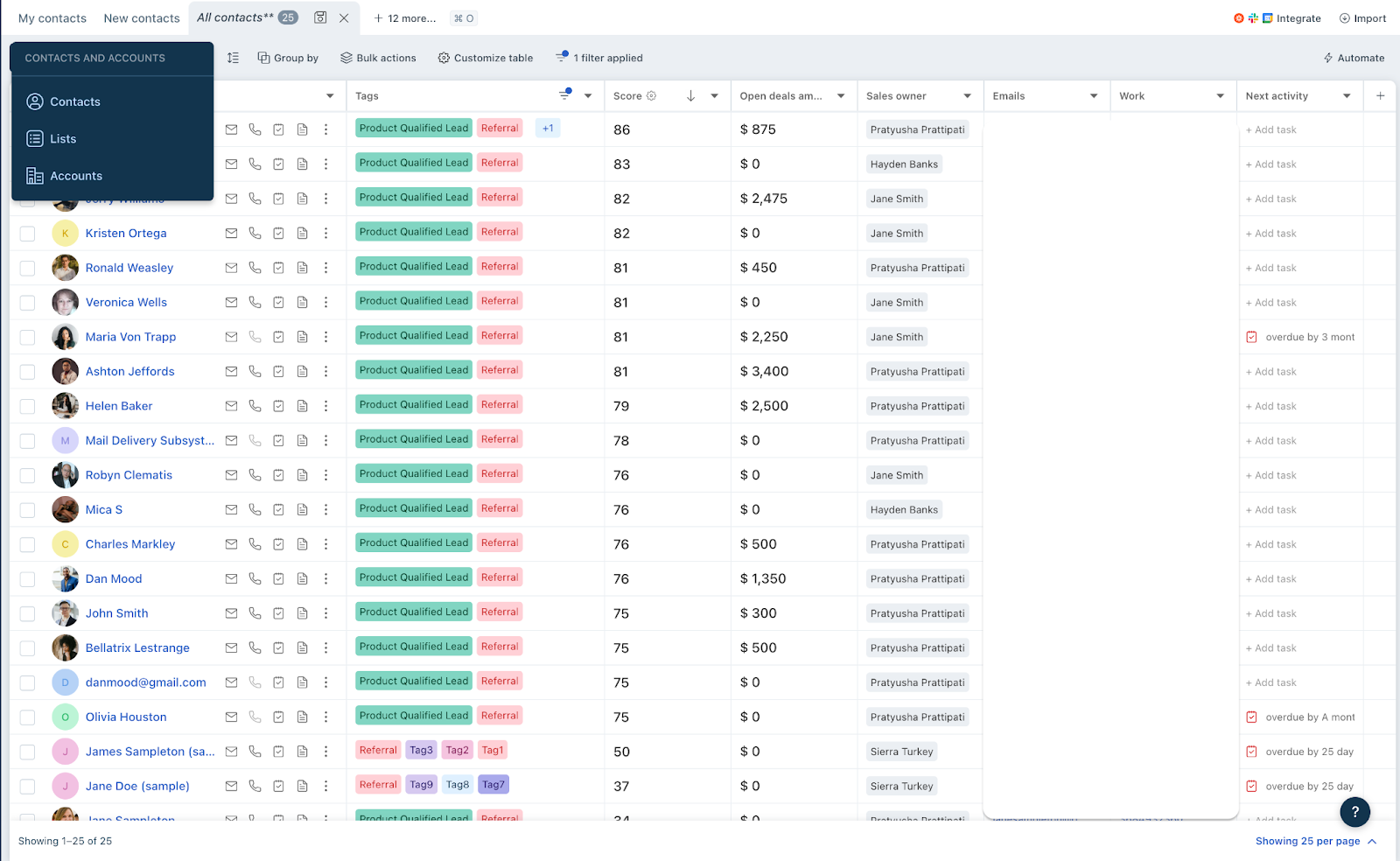Open the more options menu for Ashton Jeffords
The height and width of the screenshot is (861, 1400).
pyautogui.click(x=325, y=371)
